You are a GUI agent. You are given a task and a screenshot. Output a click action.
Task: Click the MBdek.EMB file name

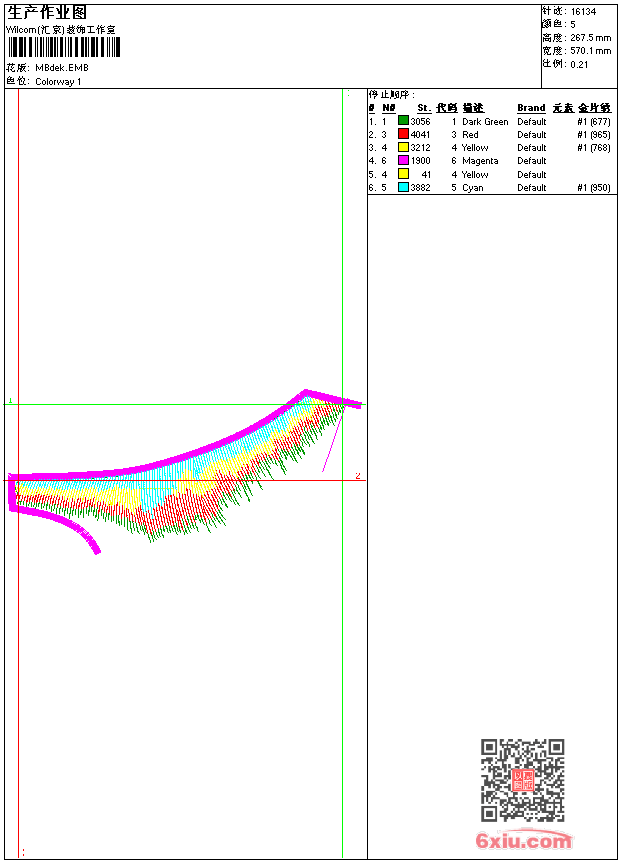pyautogui.click(x=62, y=68)
